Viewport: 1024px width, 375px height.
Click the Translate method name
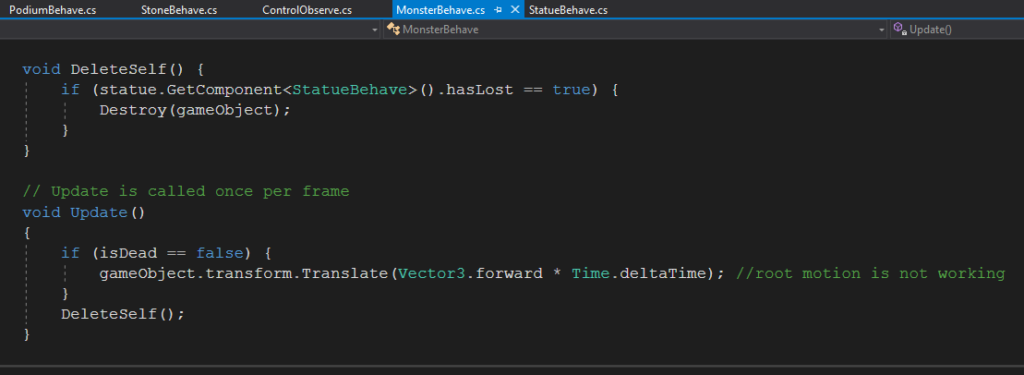(x=345, y=273)
